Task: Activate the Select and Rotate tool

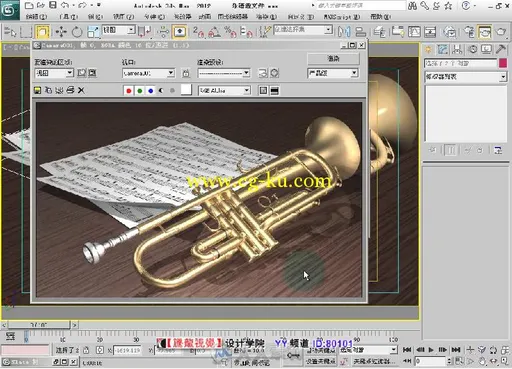Action: [x=77, y=32]
